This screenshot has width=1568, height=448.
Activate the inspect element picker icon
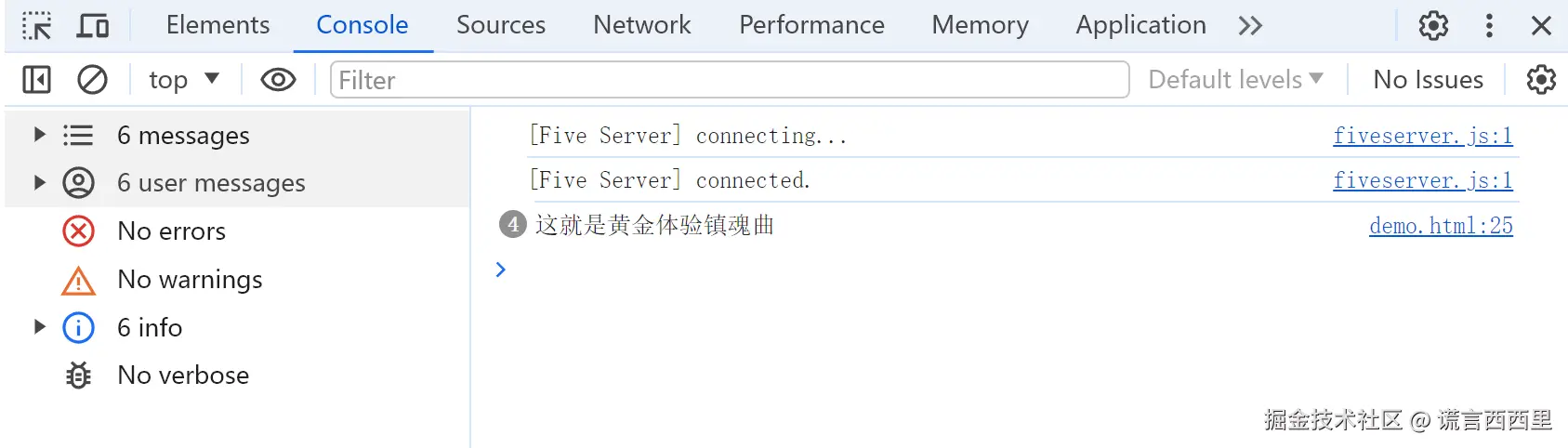coord(37,25)
